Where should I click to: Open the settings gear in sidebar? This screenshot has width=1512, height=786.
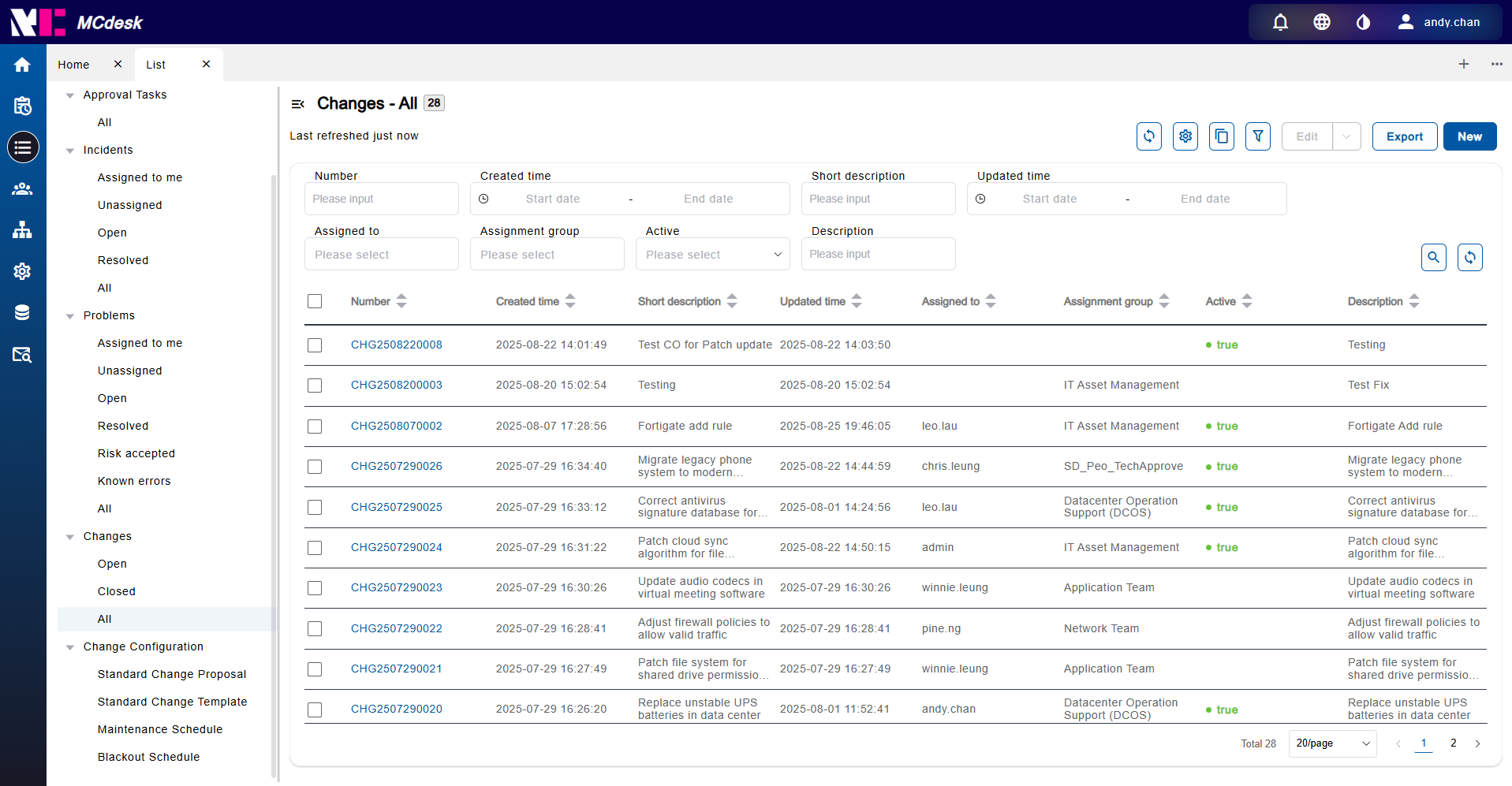22,271
